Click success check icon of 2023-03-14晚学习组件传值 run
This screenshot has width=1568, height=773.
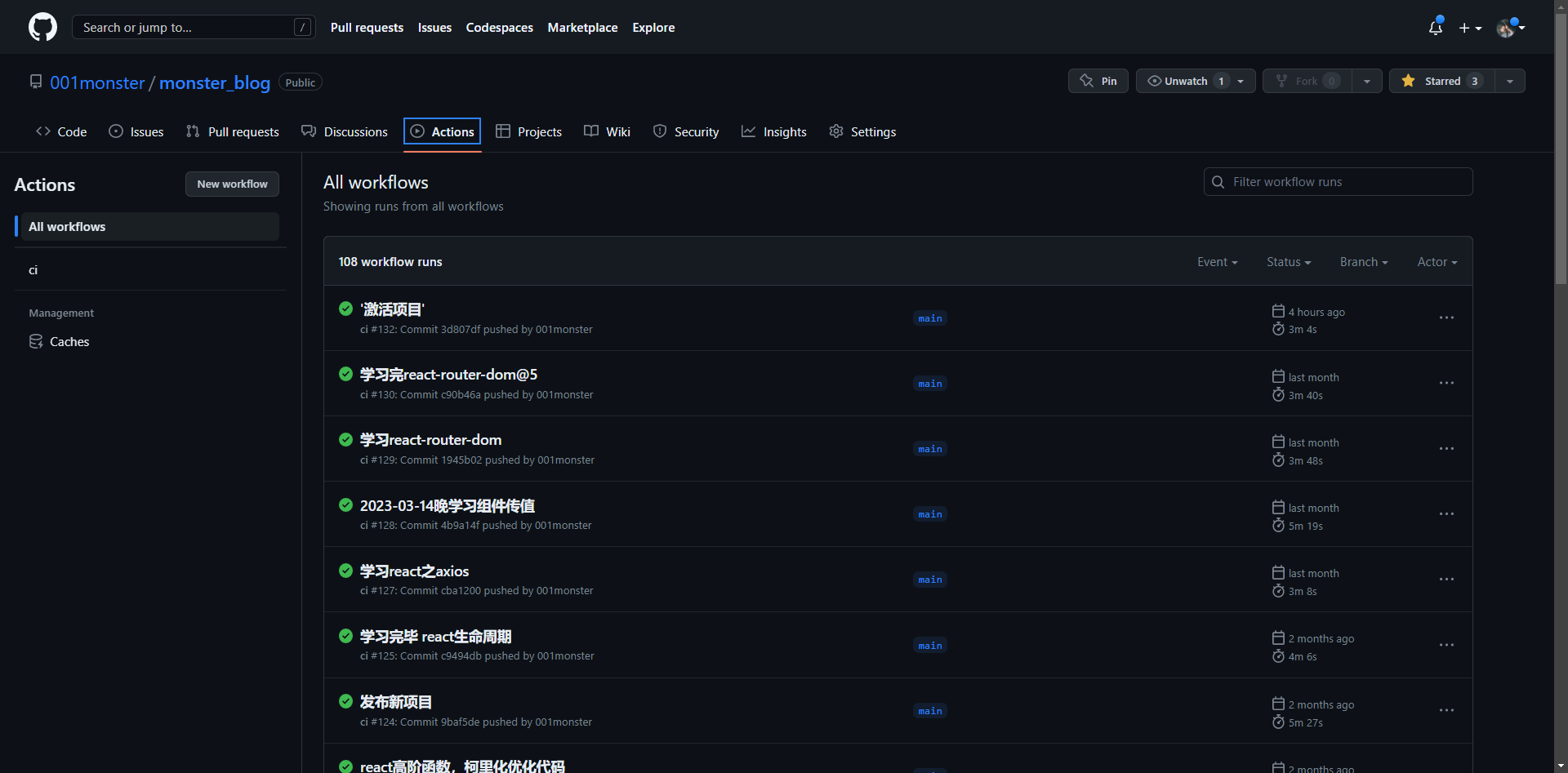pyautogui.click(x=345, y=505)
